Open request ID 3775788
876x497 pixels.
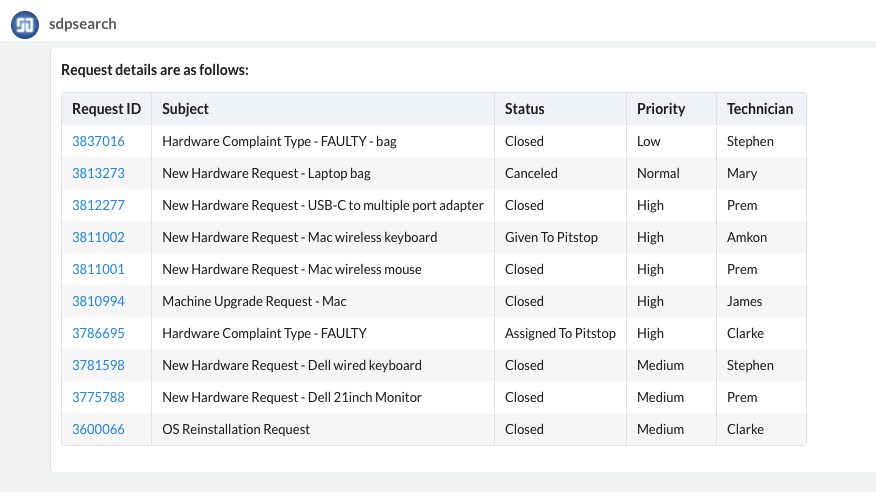(x=98, y=397)
